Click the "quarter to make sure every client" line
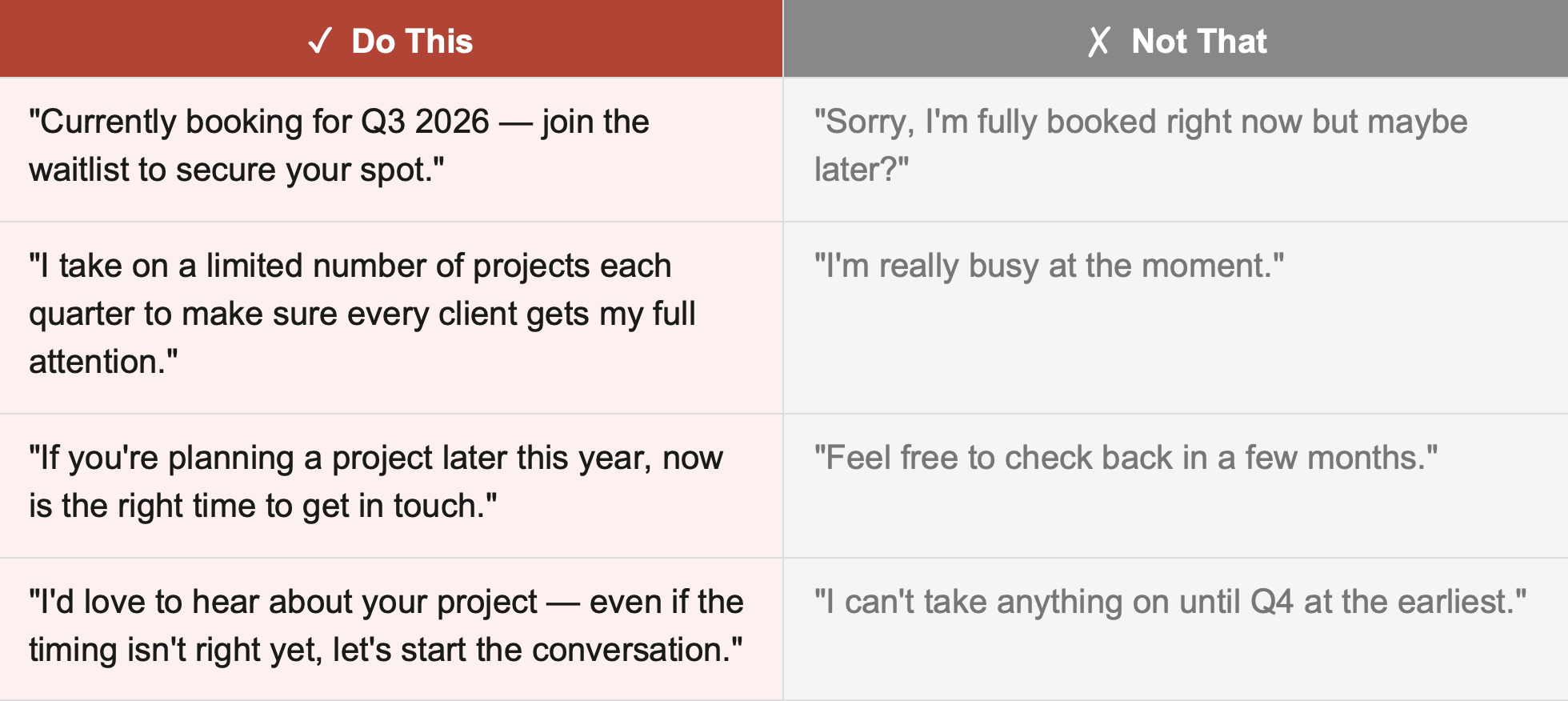Screen dimensions: 1568x701 [362, 314]
